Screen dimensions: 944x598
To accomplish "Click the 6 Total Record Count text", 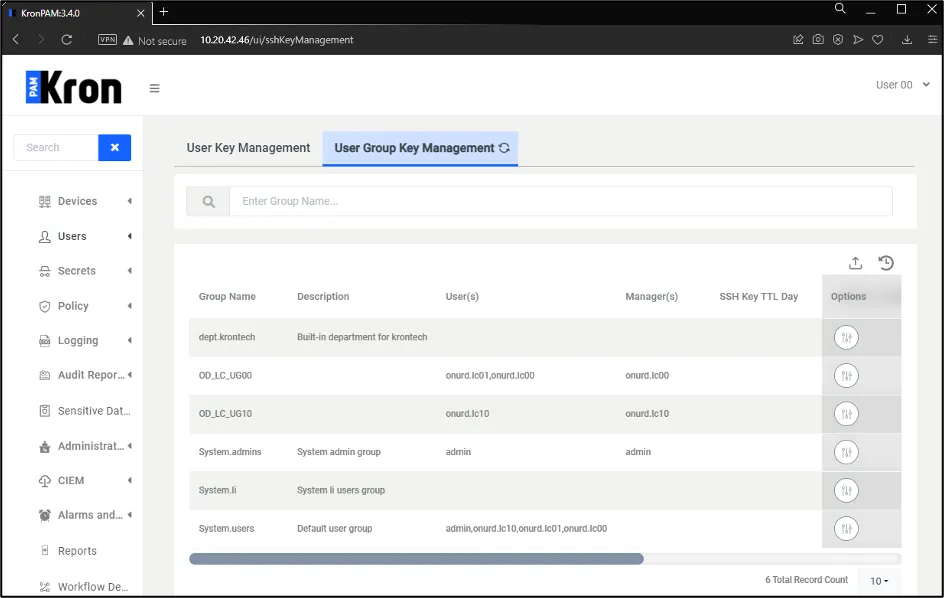I will tap(806, 579).
